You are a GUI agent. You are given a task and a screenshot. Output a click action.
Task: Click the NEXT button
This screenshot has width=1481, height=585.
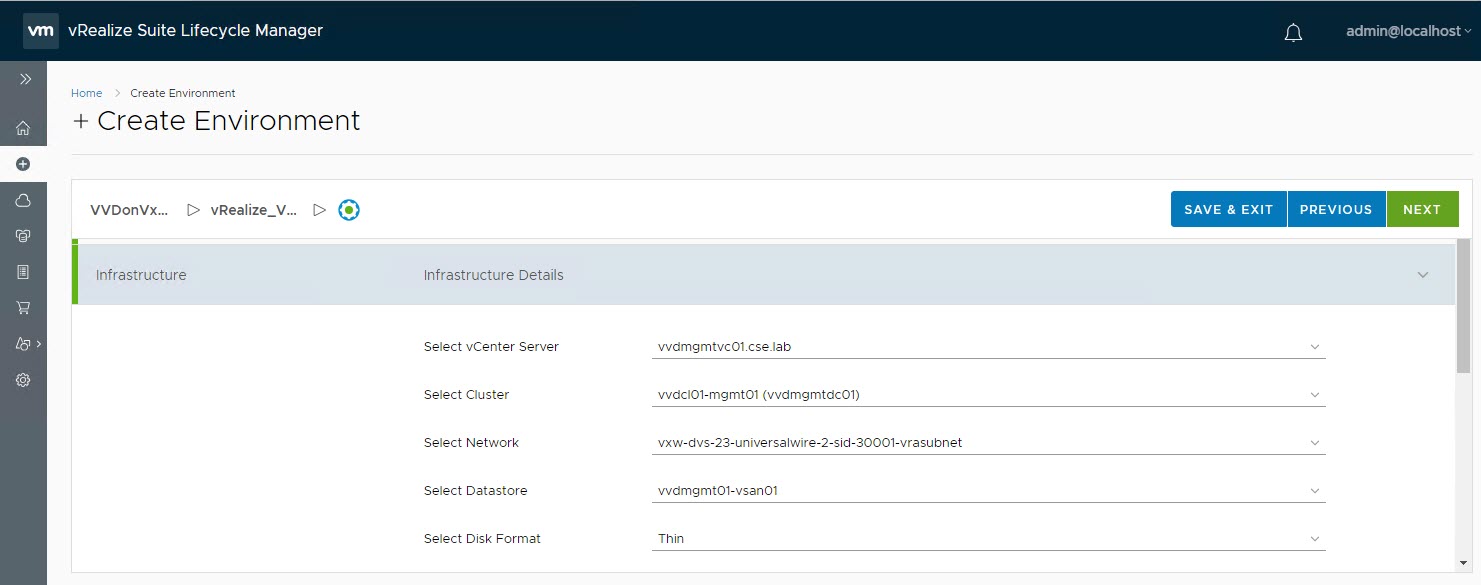click(x=1421, y=209)
